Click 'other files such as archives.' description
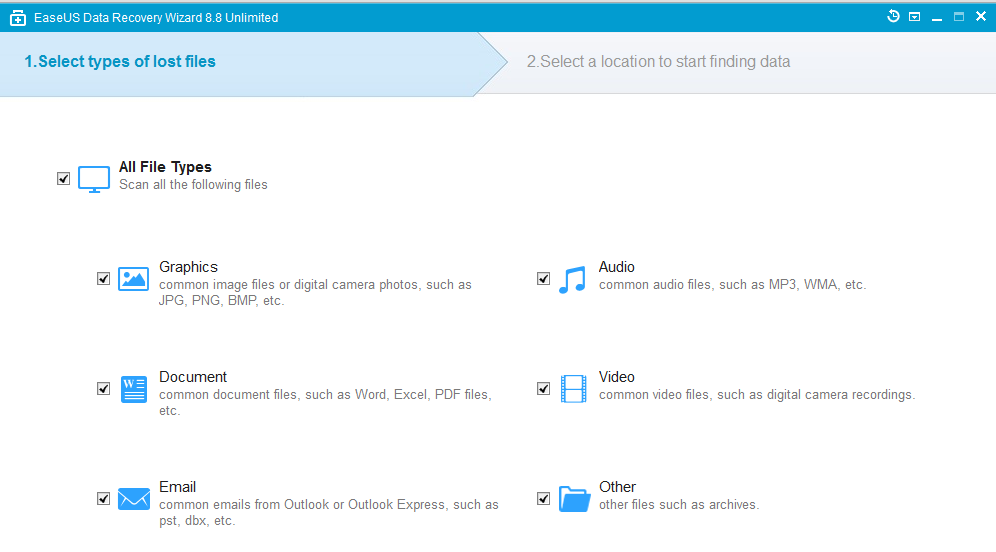Viewport: 996px width, 552px height. click(x=679, y=505)
